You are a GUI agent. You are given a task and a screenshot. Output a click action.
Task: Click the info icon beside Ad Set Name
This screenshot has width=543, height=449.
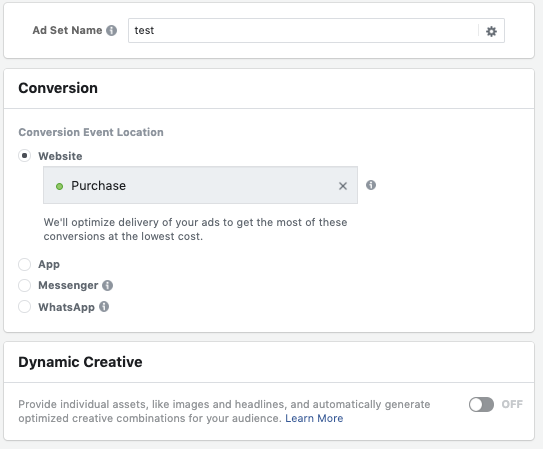[x=112, y=30]
